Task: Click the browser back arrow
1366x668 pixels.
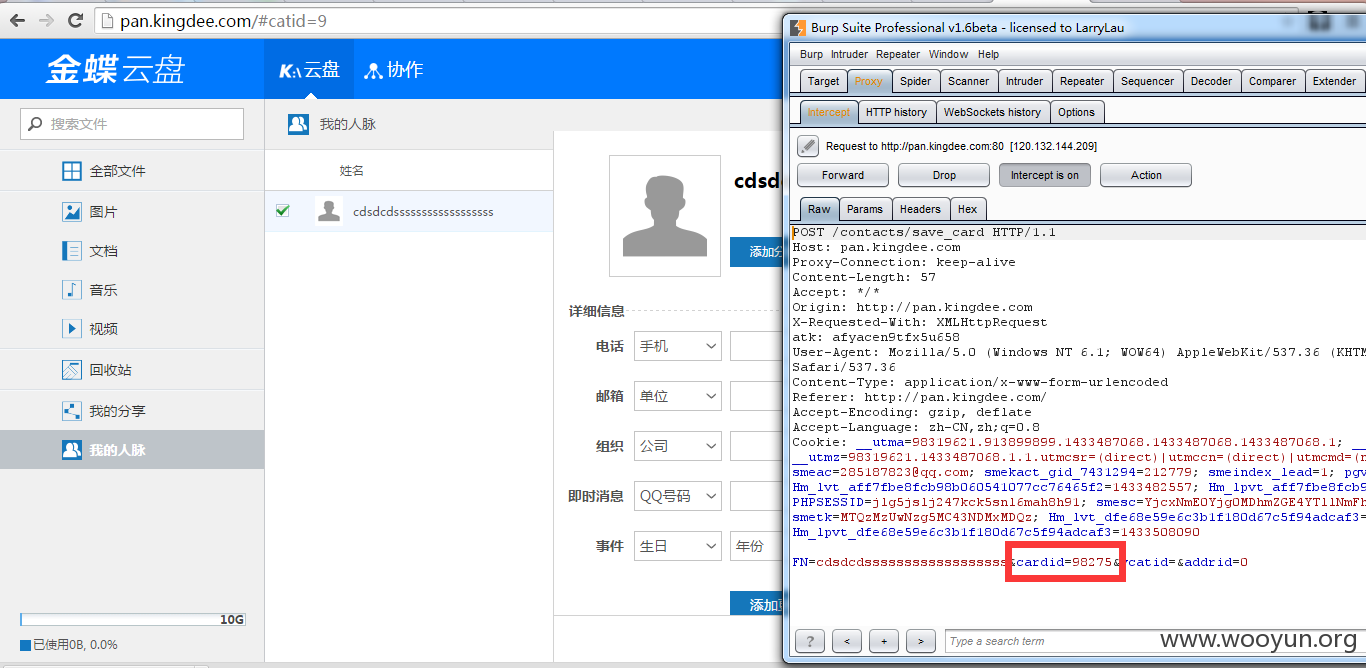Action: point(18,20)
